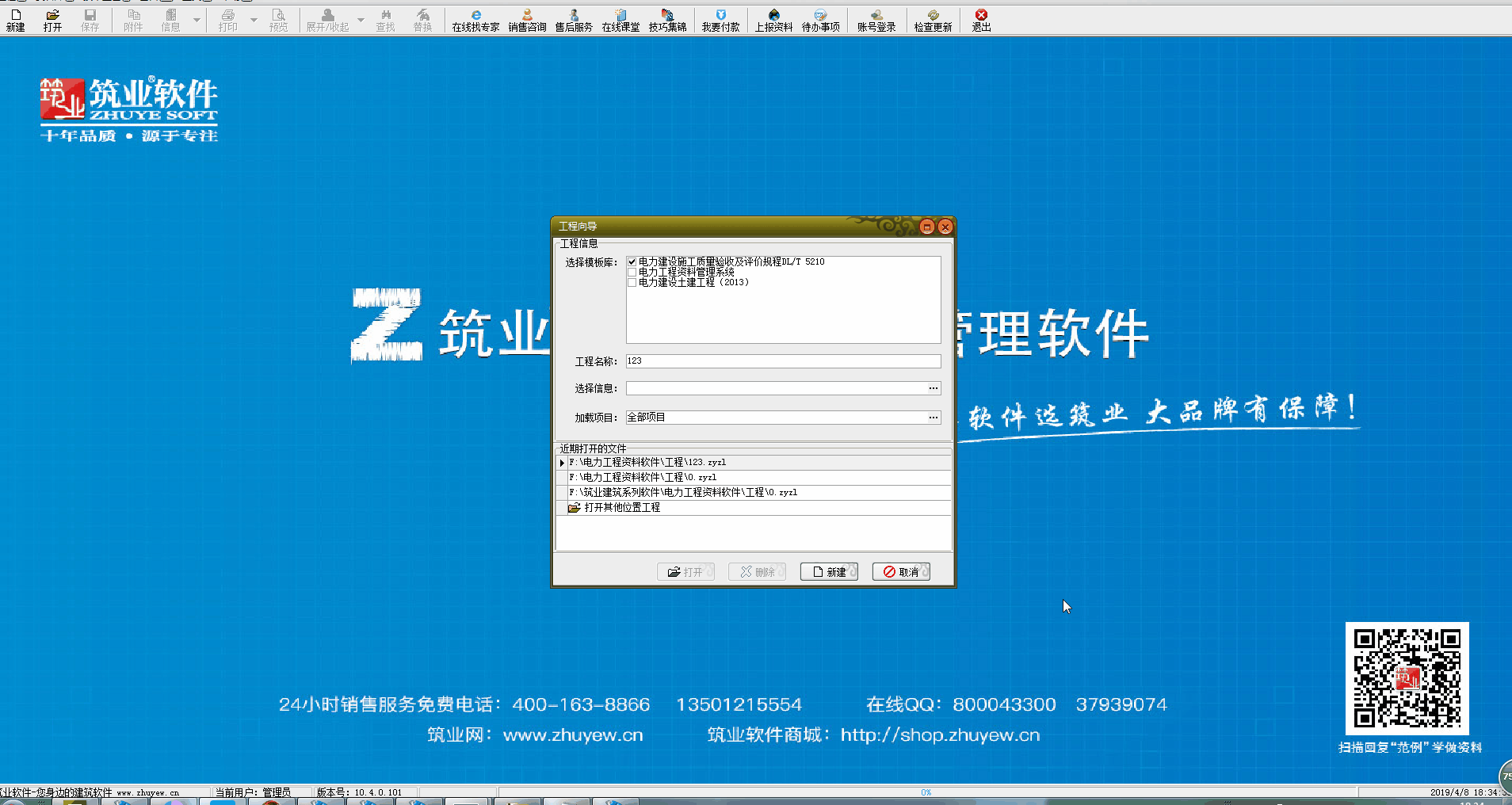Enable the 电力建设土建工程（2013）template checkbox
The height and width of the screenshot is (805, 1512).
coord(632,283)
